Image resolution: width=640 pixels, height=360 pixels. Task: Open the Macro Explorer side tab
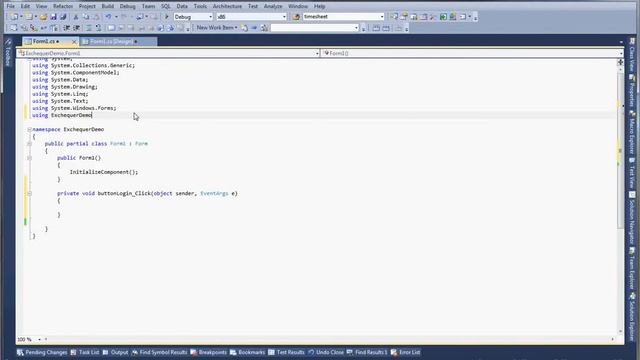pyautogui.click(x=632, y=133)
